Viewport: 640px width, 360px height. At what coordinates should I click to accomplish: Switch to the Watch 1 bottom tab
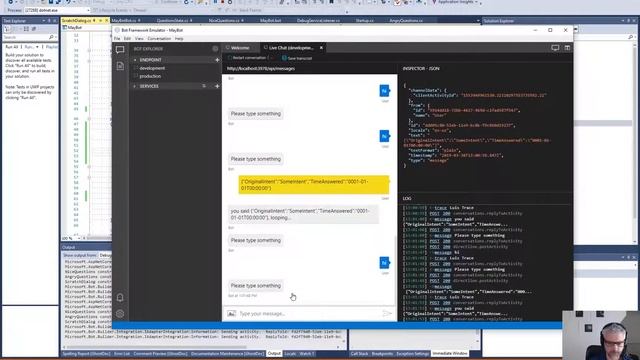click(307, 353)
